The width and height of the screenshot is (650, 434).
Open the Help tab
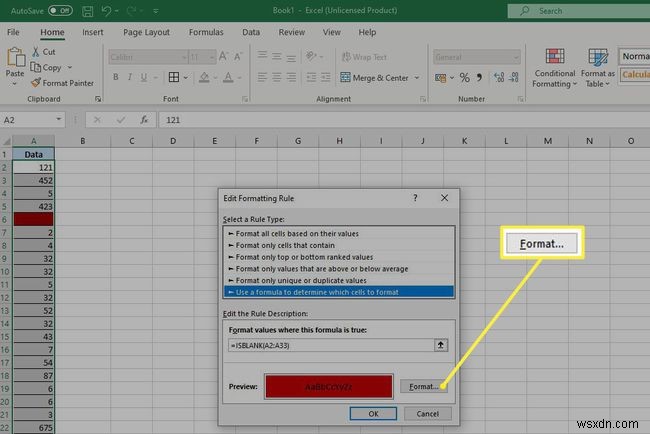click(367, 32)
